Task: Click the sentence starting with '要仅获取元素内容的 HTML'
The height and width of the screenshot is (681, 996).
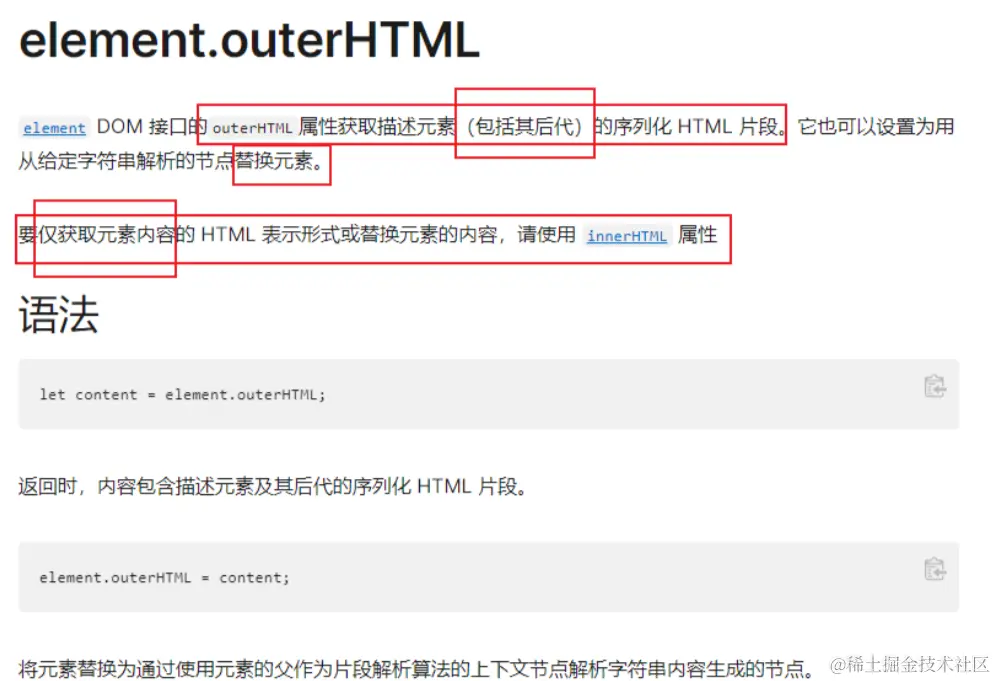Action: [368, 235]
